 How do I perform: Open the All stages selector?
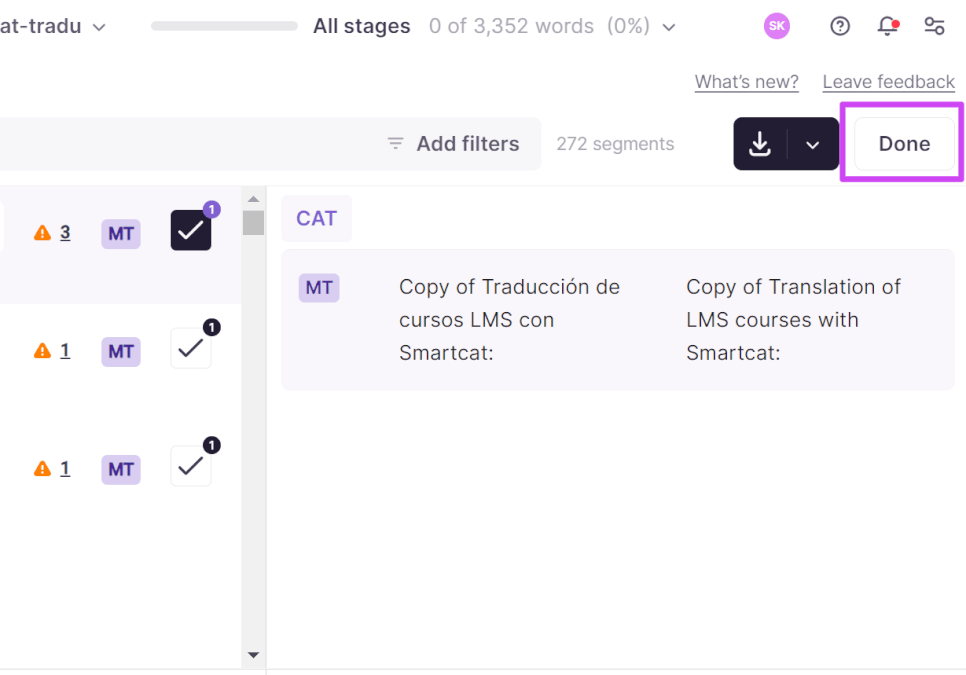pyautogui.click(x=362, y=26)
